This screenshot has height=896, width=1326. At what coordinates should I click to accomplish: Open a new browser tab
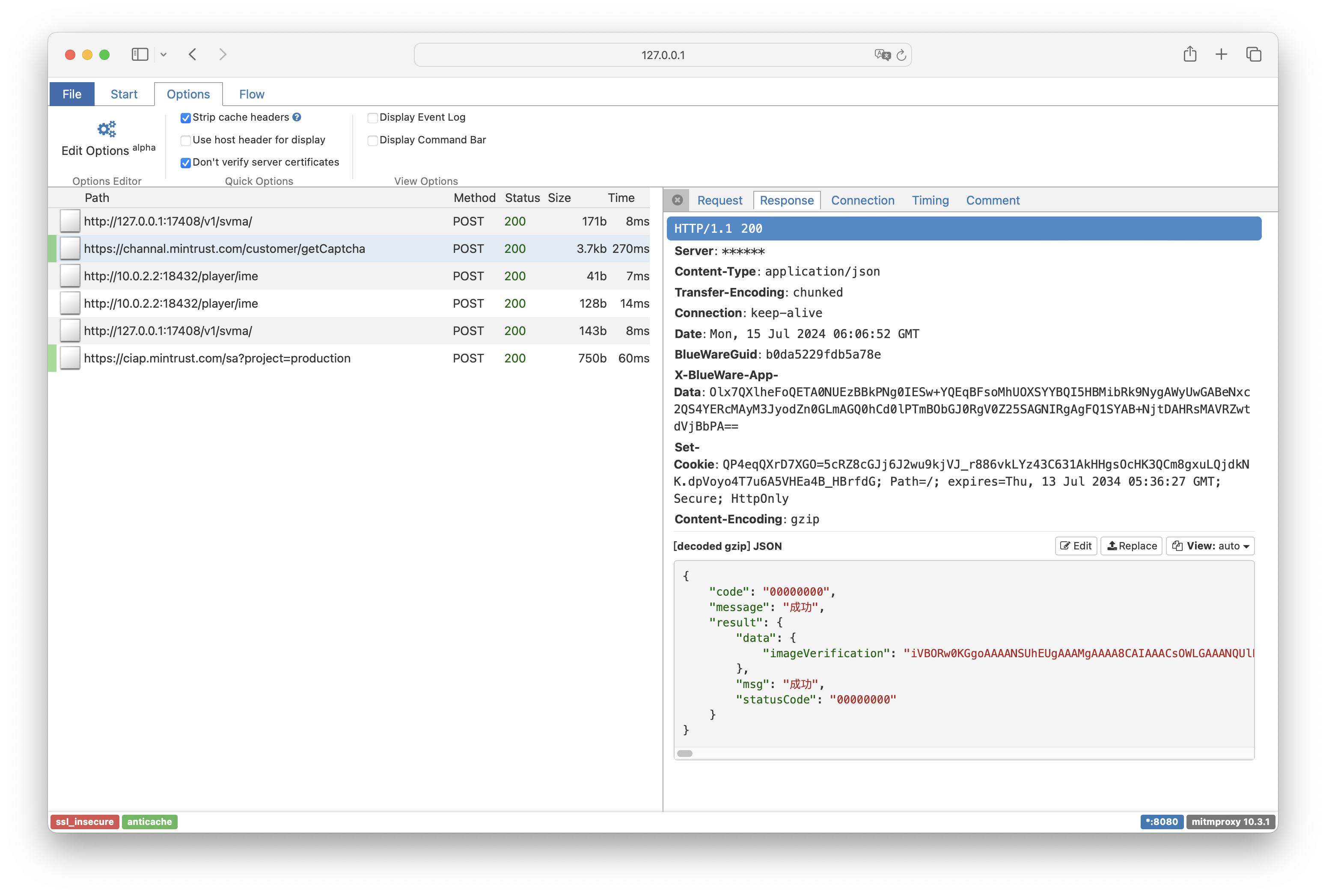pos(1221,55)
